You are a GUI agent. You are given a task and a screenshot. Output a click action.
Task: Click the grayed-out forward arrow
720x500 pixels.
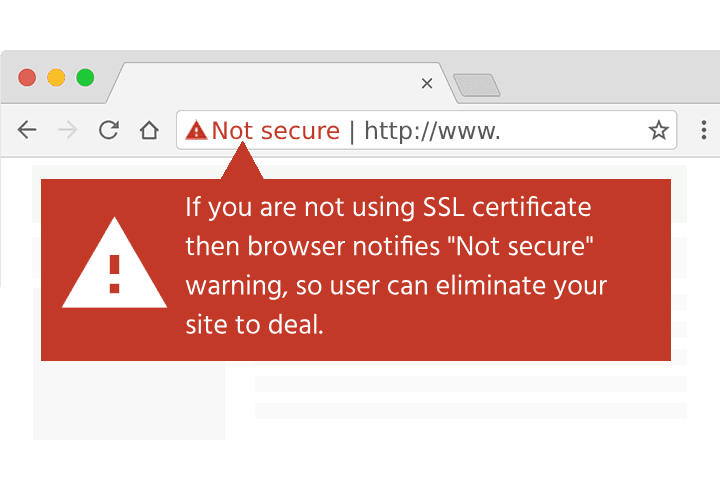click(x=68, y=130)
